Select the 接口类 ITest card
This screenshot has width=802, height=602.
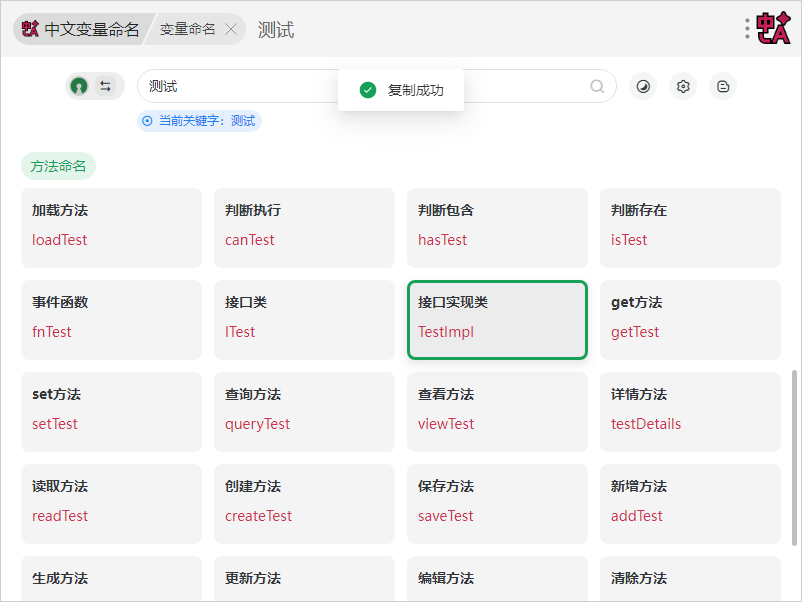click(304, 320)
